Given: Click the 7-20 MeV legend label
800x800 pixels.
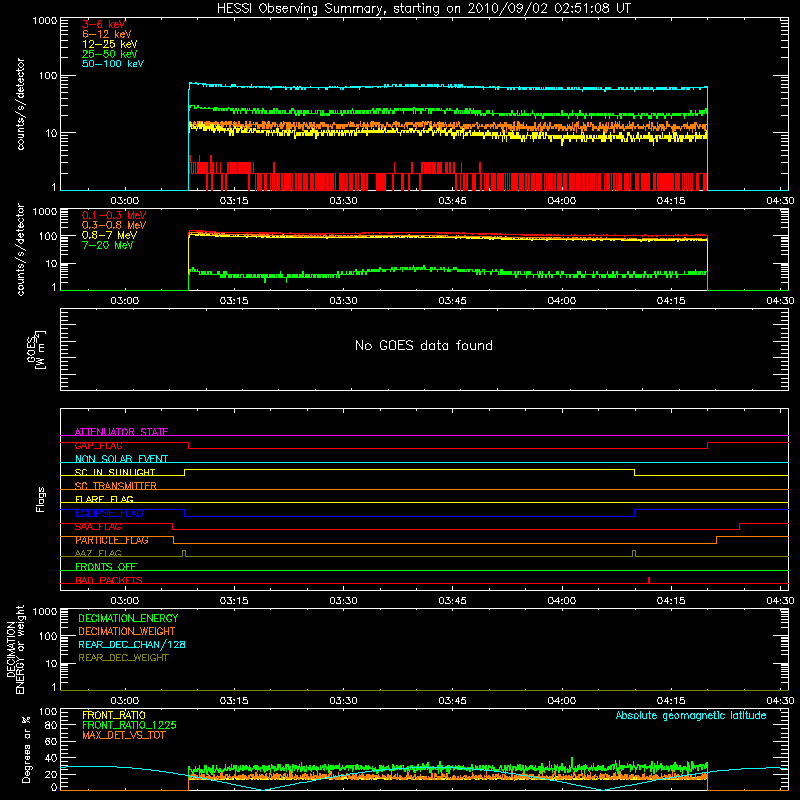Looking at the screenshot, I should tap(108, 245).
